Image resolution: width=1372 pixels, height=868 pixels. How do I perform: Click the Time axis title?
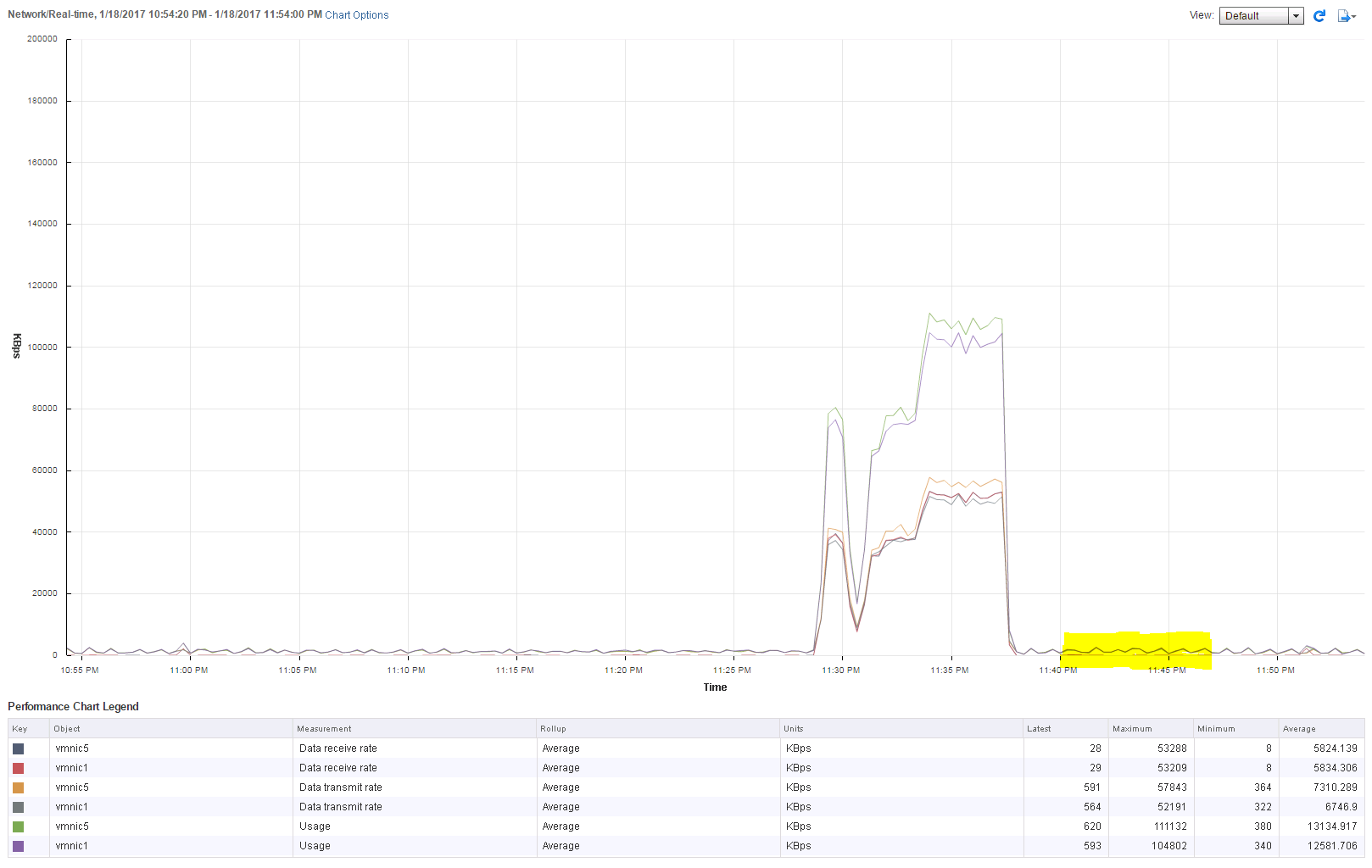click(715, 687)
